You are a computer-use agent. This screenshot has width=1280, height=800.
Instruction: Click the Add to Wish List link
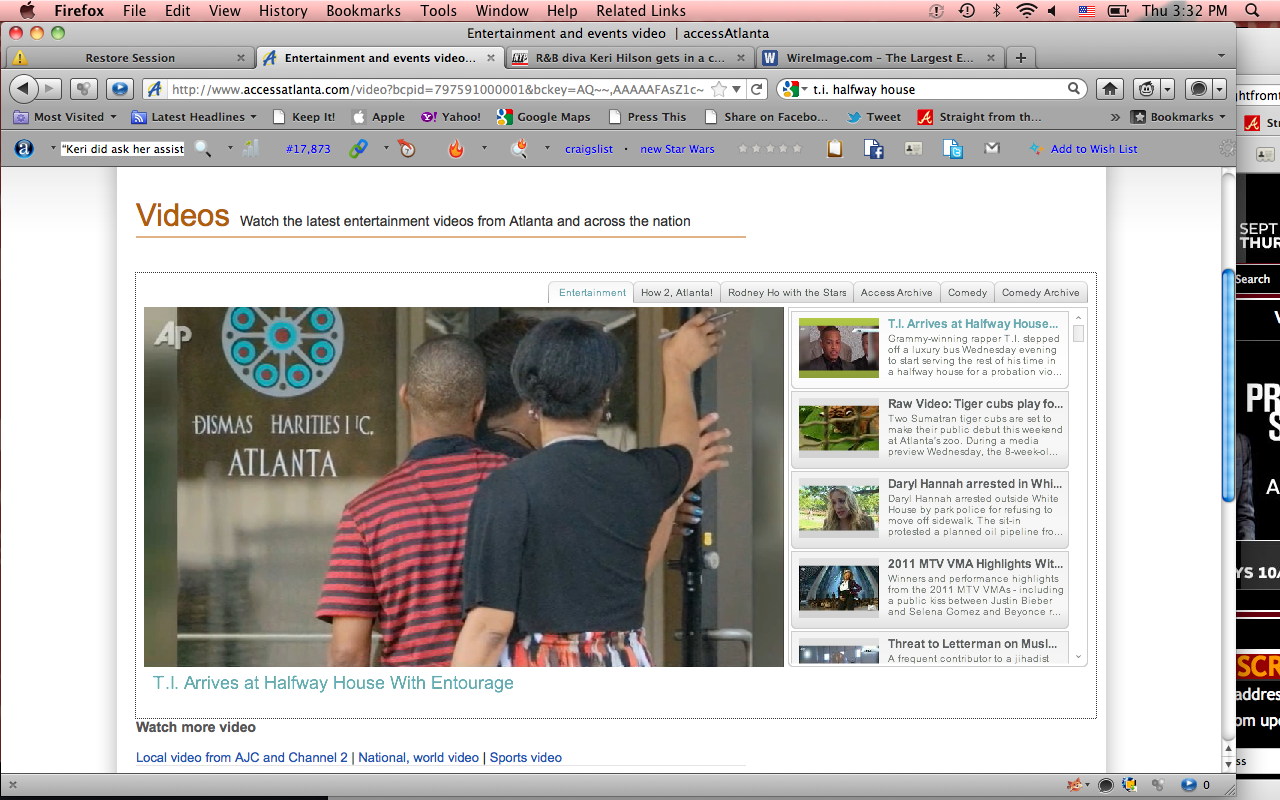pos(1093,149)
